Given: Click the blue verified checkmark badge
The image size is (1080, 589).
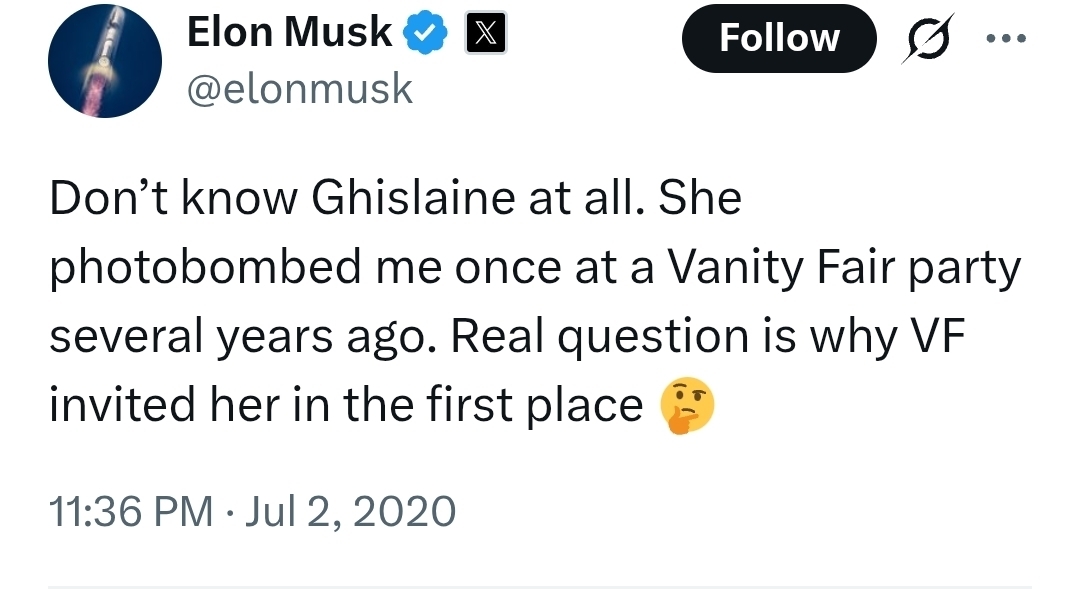Looking at the screenshot, I should pyautogui.click(x=425, y=35).
